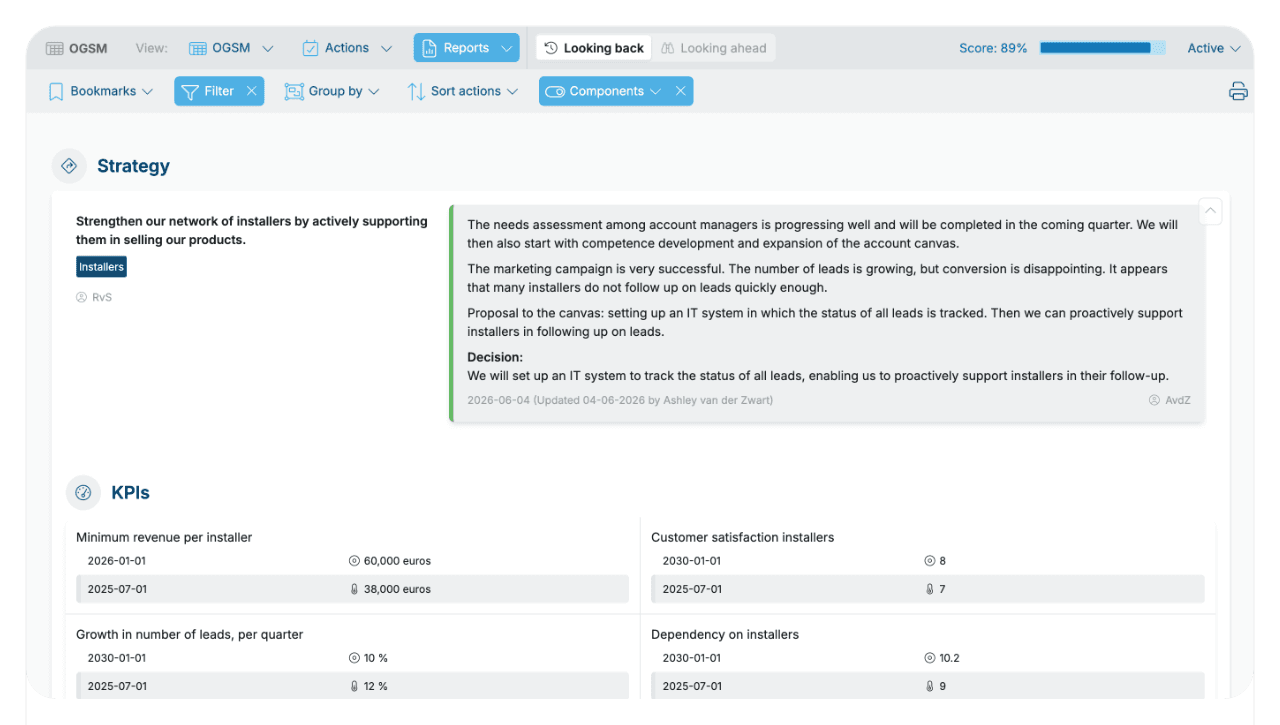Click the Decision heading in the comment
Image resolution: width=1280 pixels, height=725 pixels.
495,357
